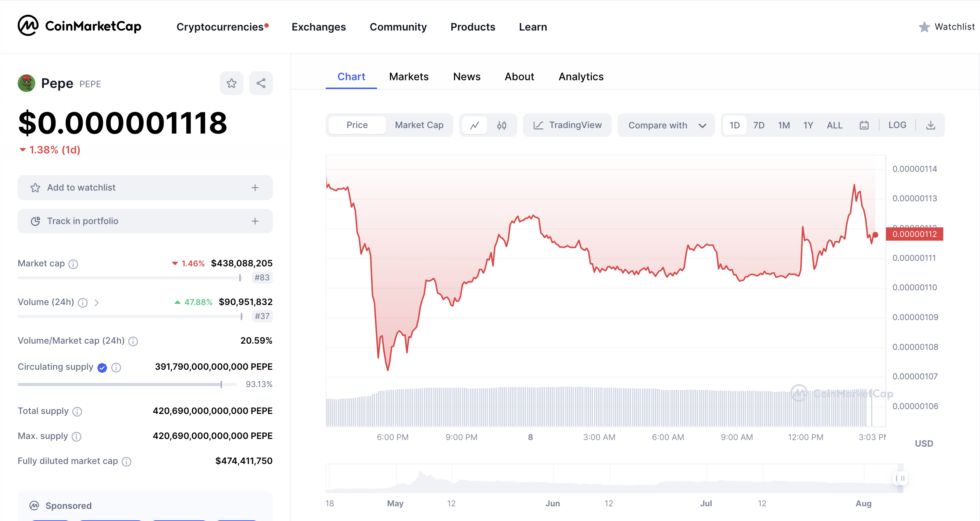This screenshot has width=980, height=521.
Task: Switch chart to Market Cap view
Action: pos(419,125)
